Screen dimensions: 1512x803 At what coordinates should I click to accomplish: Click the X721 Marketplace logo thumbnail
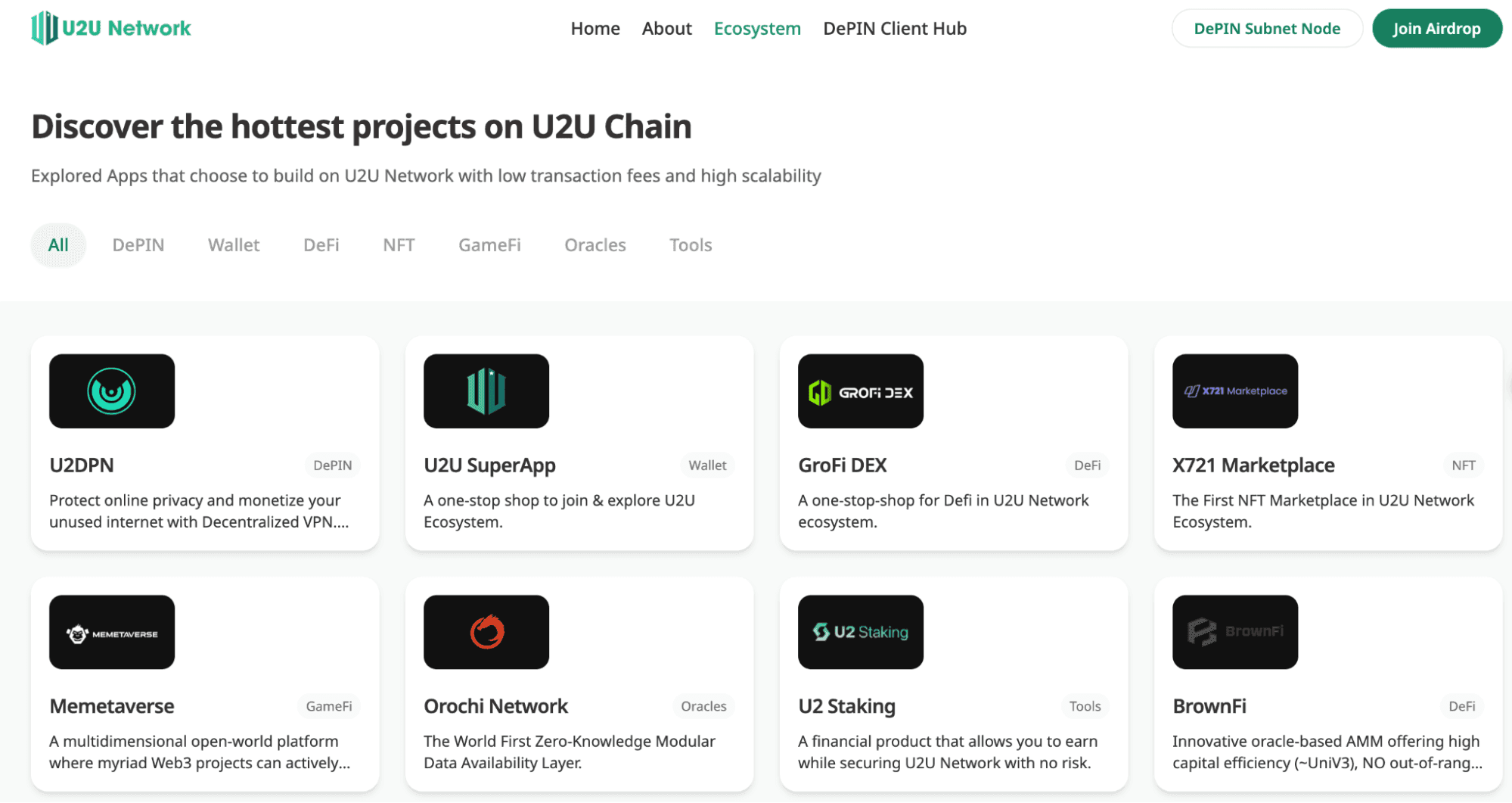1235,391
